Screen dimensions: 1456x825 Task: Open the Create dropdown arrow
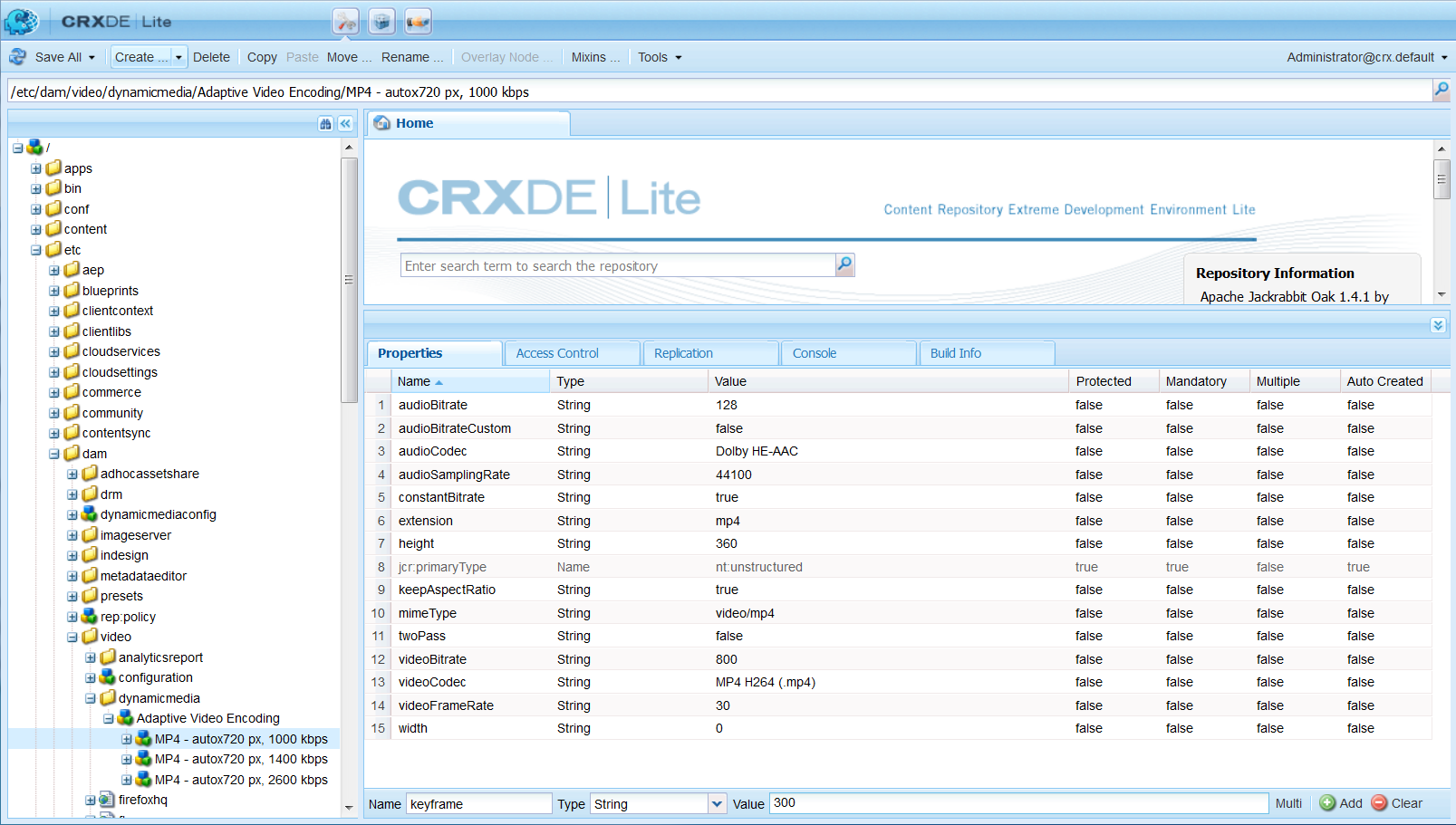pos(178,57)
